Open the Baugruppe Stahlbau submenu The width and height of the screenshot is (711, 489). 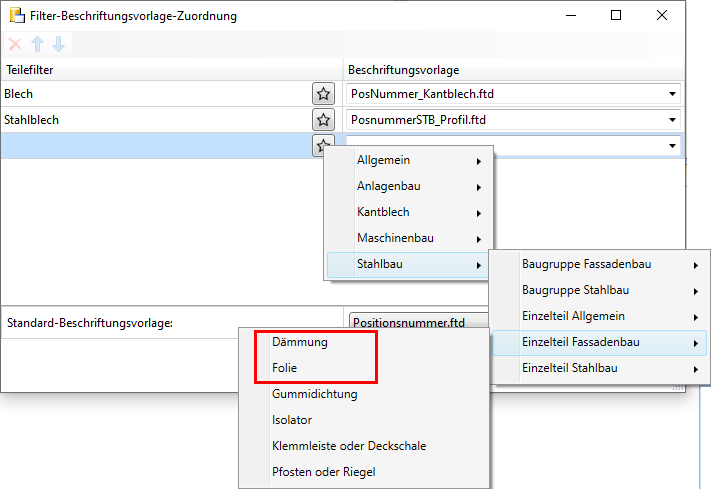tap(599, 290)
